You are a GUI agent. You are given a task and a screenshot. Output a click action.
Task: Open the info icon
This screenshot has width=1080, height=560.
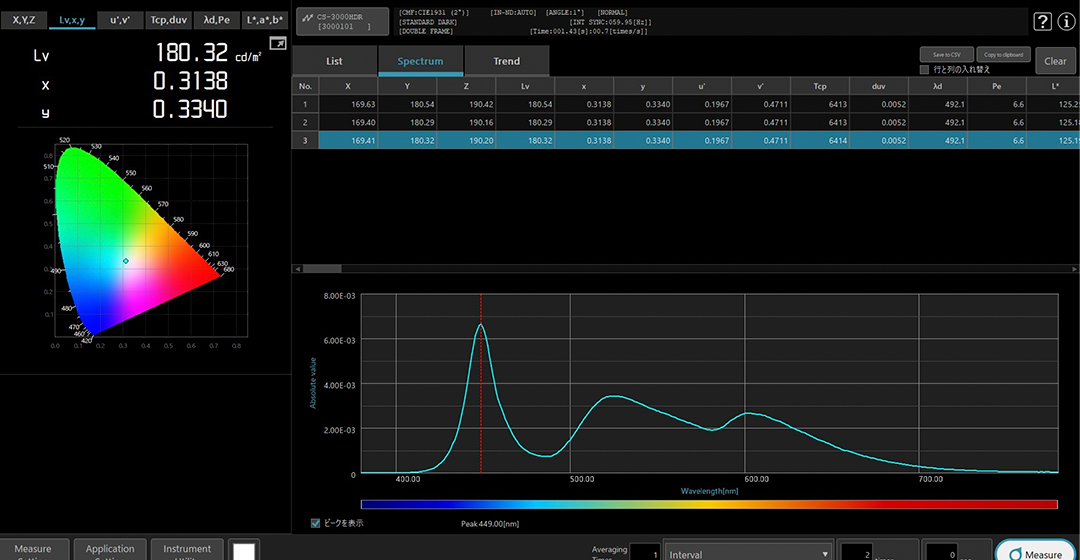click(x=1066, y=22)
